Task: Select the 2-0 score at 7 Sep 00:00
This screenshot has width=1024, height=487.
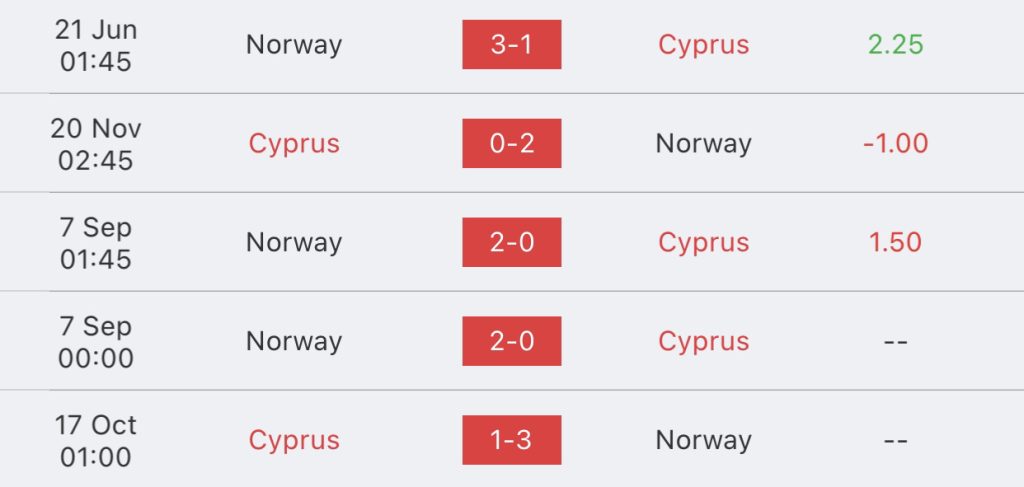Action: pyautogui.click(x=511, y=341)
